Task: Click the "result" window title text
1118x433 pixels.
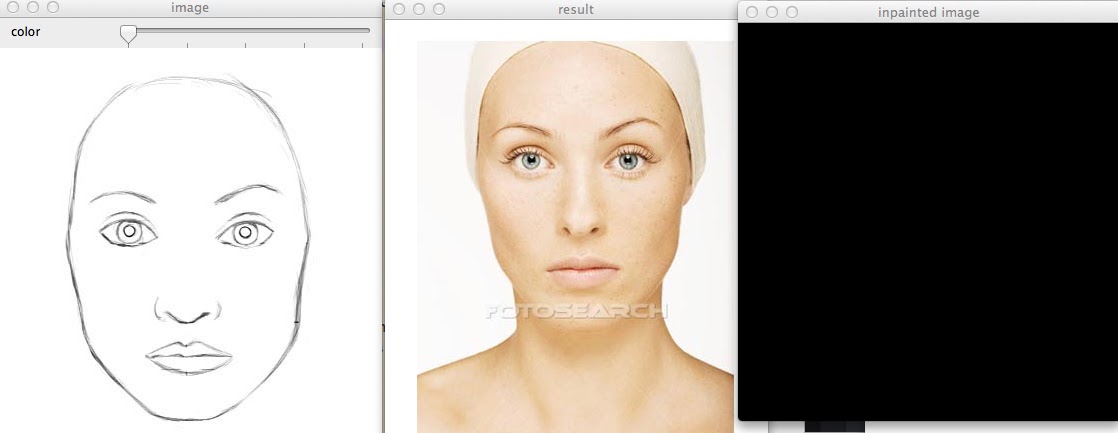Action: point(575,9)
